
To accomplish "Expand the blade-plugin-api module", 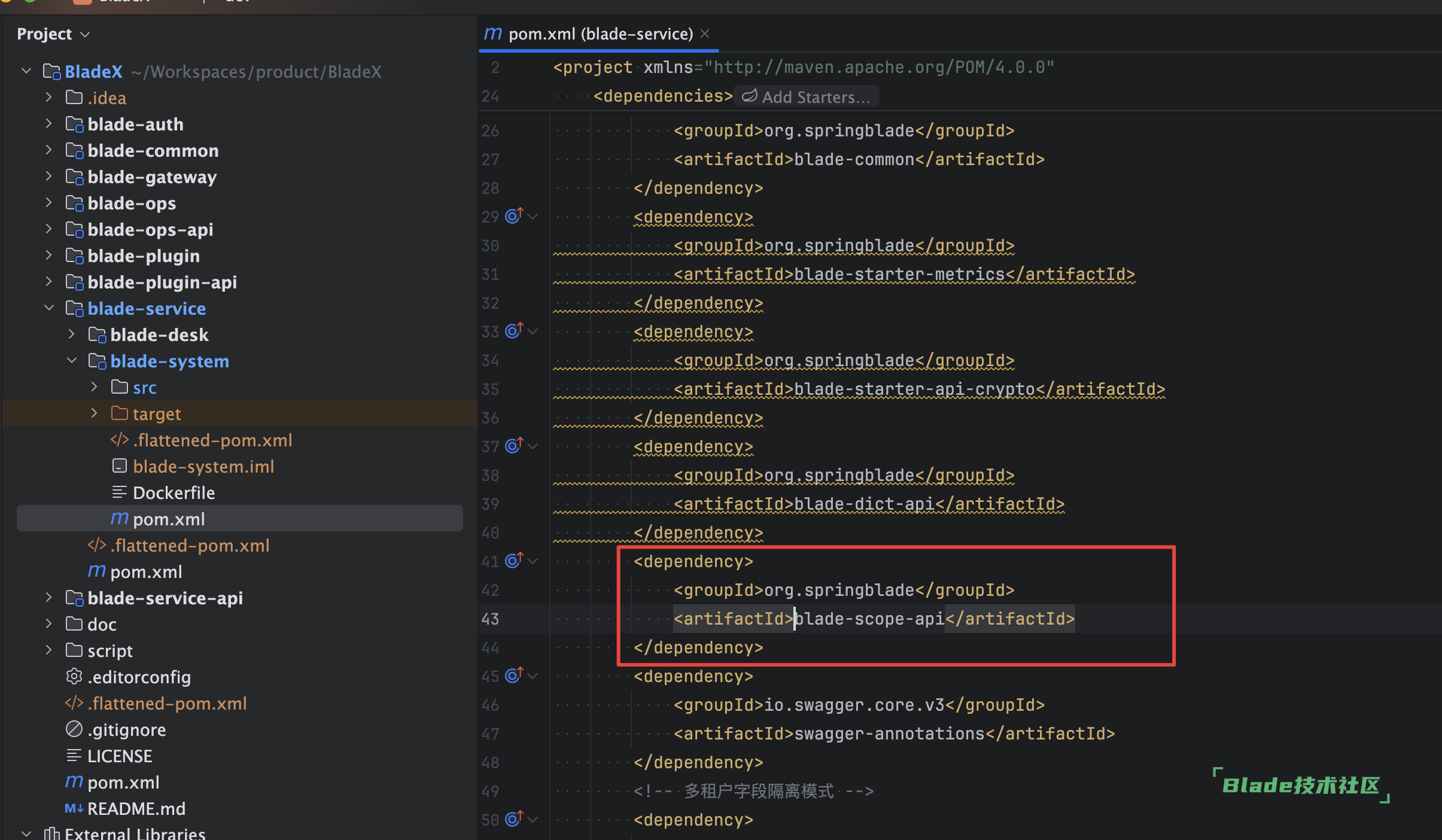I will point(49,282).
